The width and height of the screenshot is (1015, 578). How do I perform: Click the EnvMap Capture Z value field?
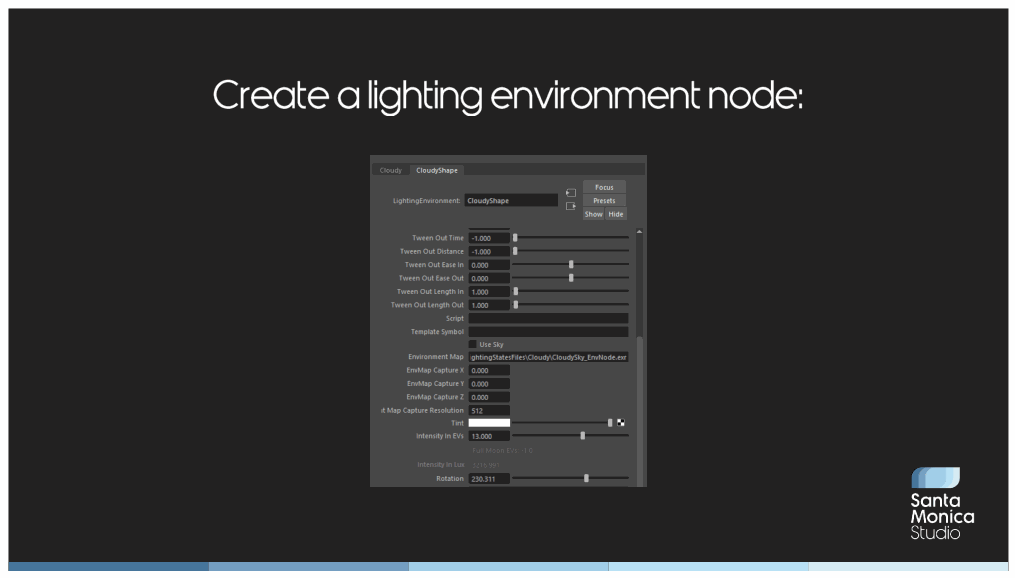coord(489,397)
